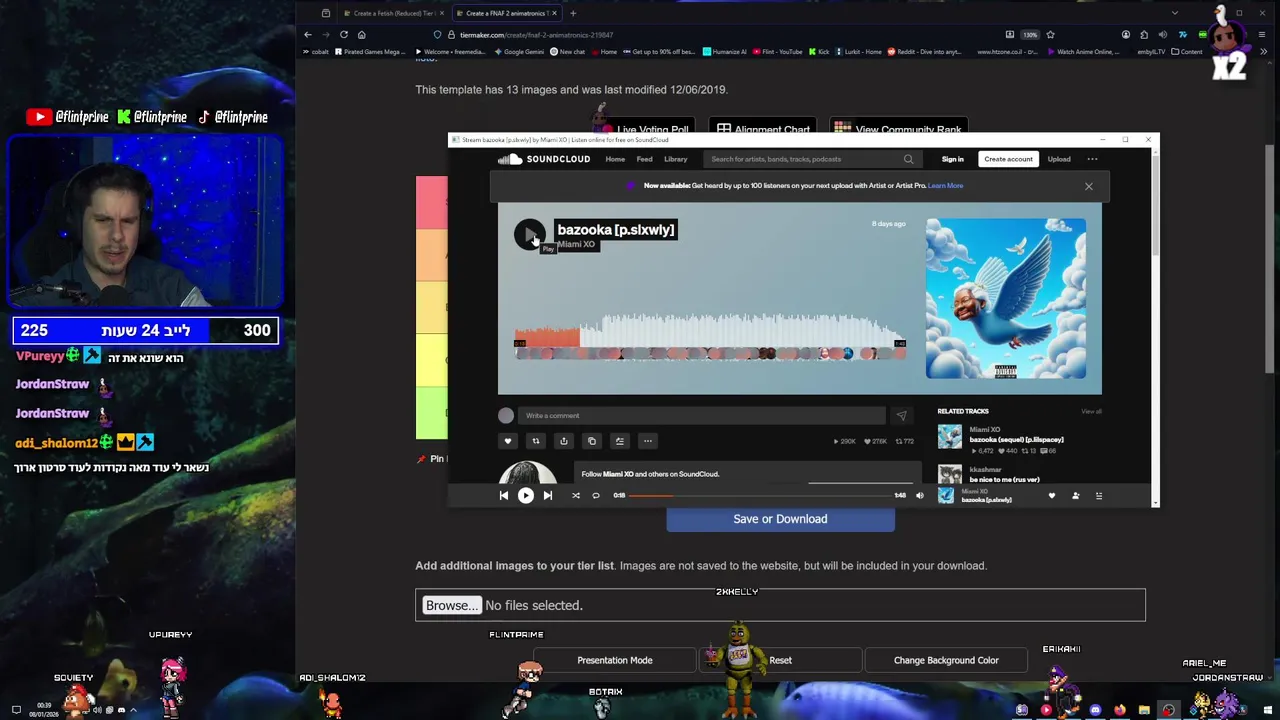The image size is (1280, 720).
Task: Open the SoundCloud header more options menu
Action: tap(1092, 159)
